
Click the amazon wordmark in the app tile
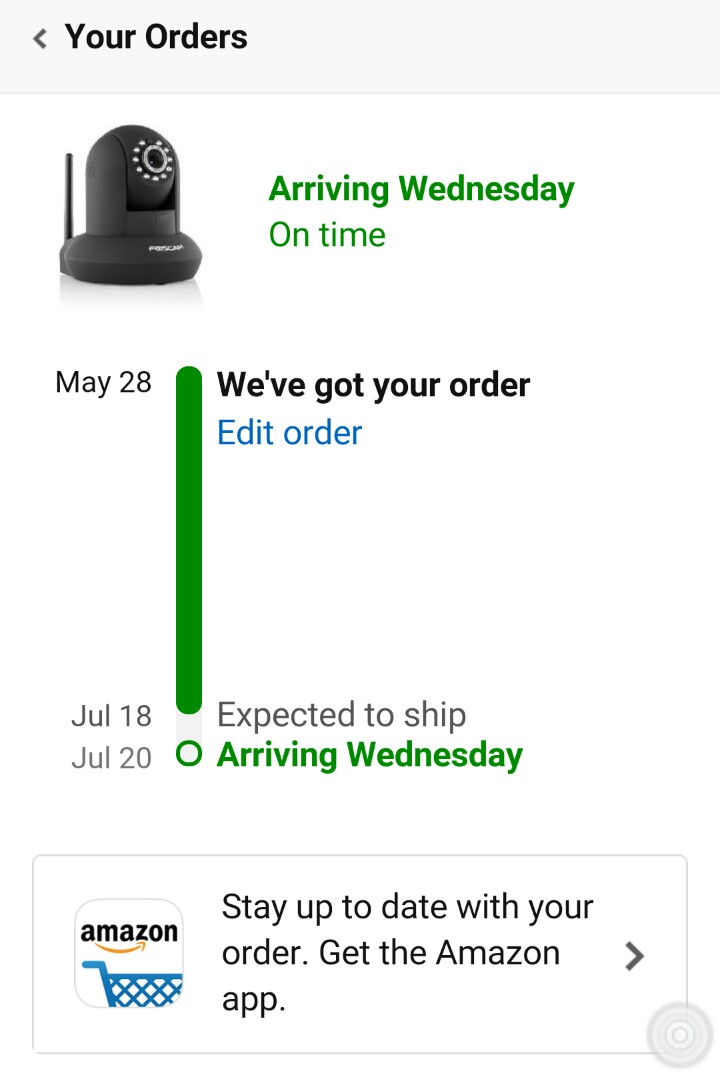point(129,932)
